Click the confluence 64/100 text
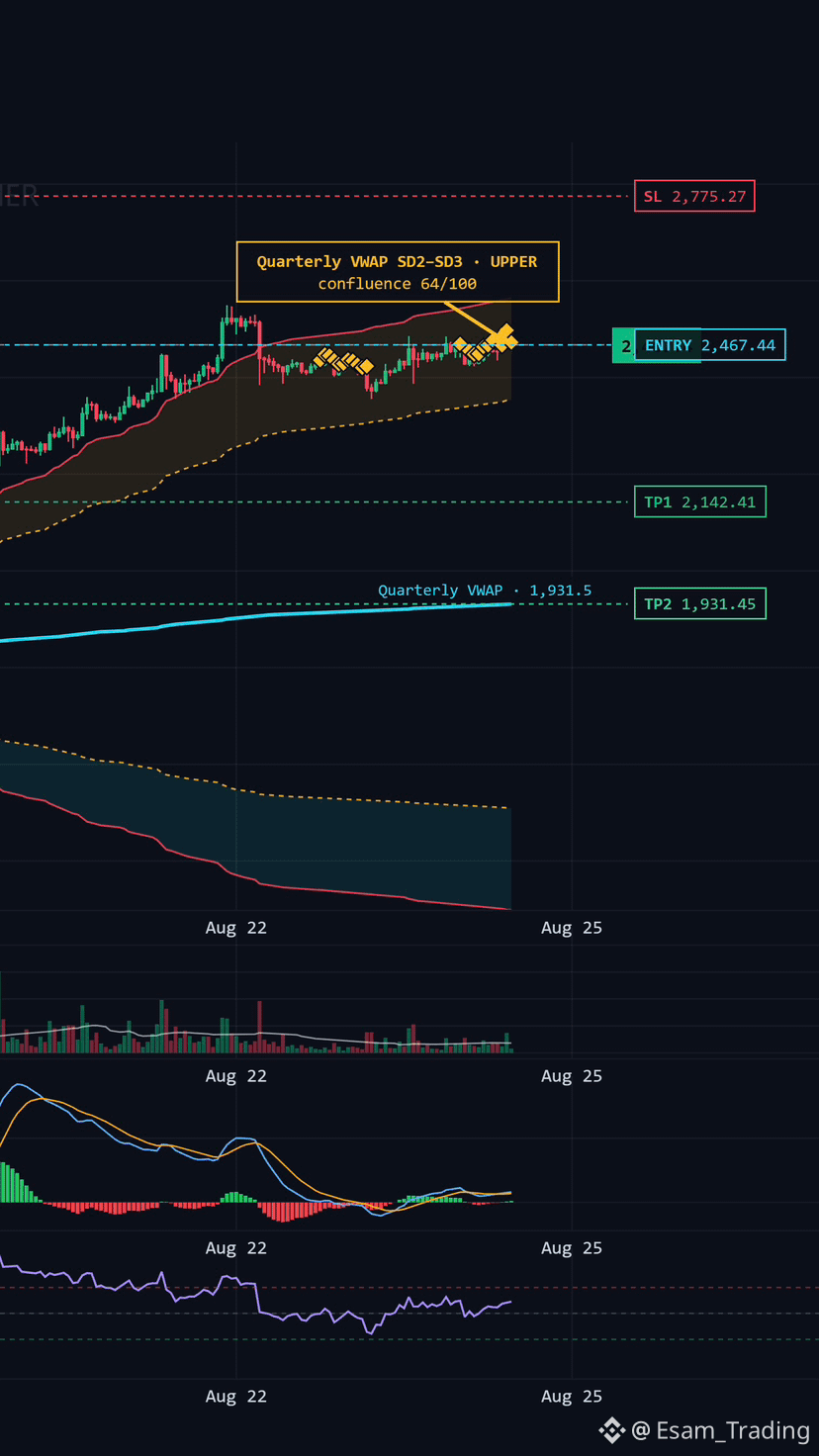The width and height of the screenshot is (819, 1456). coord(397,284)
